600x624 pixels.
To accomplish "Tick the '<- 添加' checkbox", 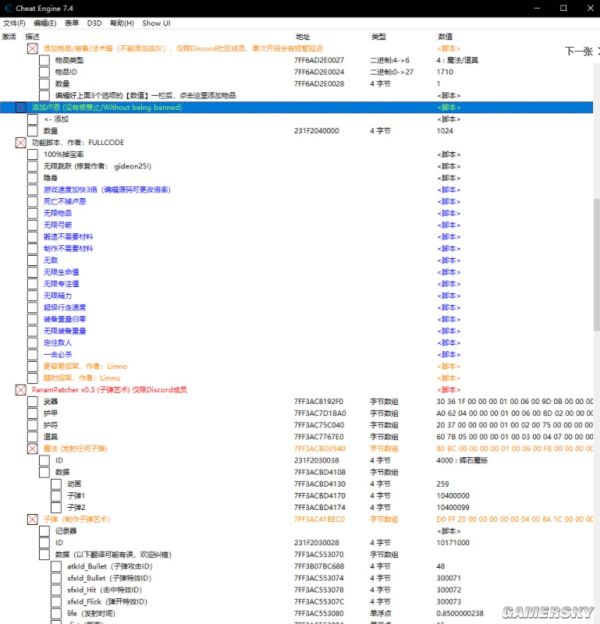I will point(33,119).
